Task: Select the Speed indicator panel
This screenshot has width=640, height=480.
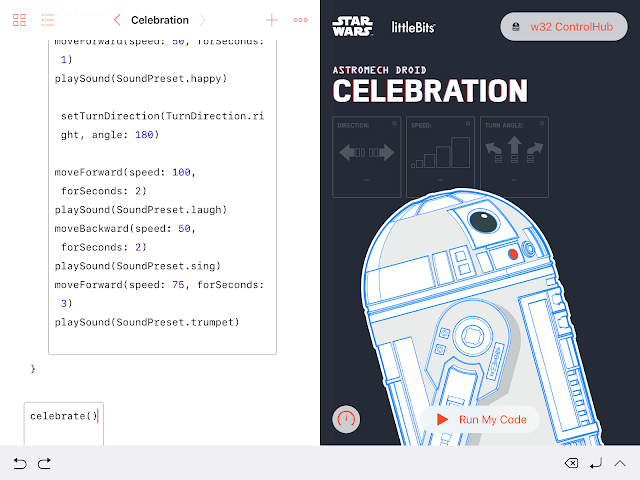Action: 440,157
